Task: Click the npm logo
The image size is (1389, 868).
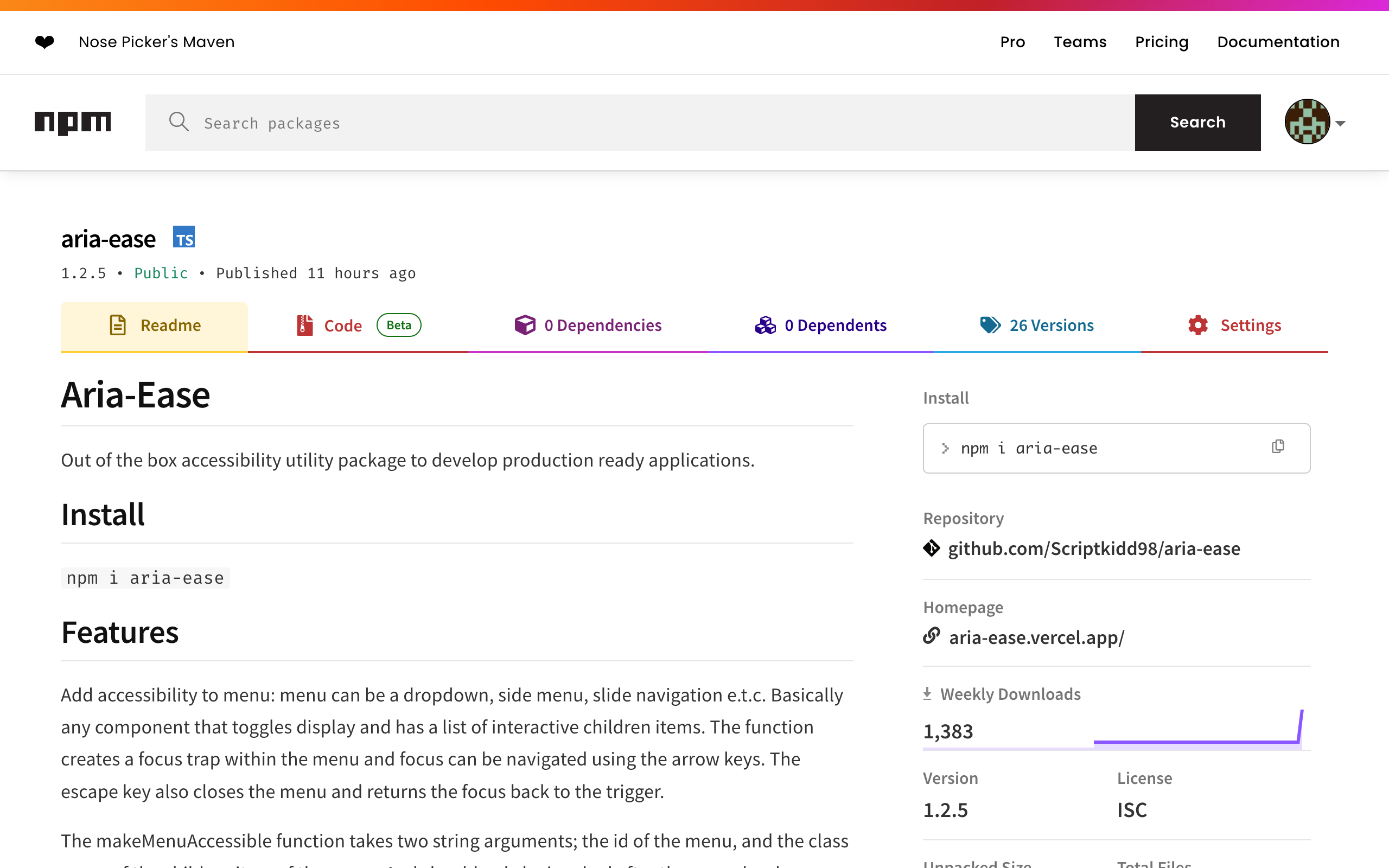Action: [x=73, y=122]
